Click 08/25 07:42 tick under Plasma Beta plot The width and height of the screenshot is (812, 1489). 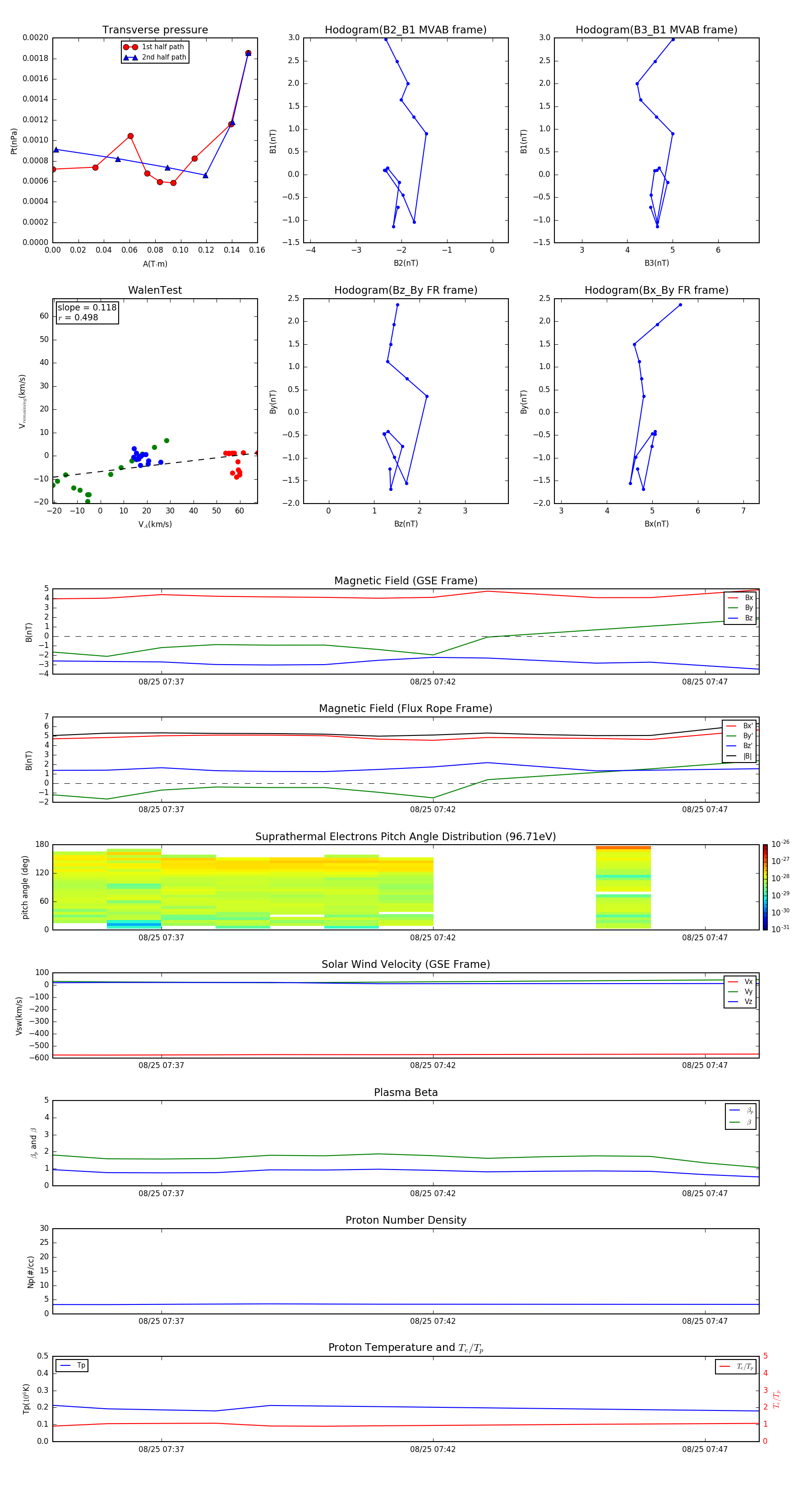[x=433, y=1193]
